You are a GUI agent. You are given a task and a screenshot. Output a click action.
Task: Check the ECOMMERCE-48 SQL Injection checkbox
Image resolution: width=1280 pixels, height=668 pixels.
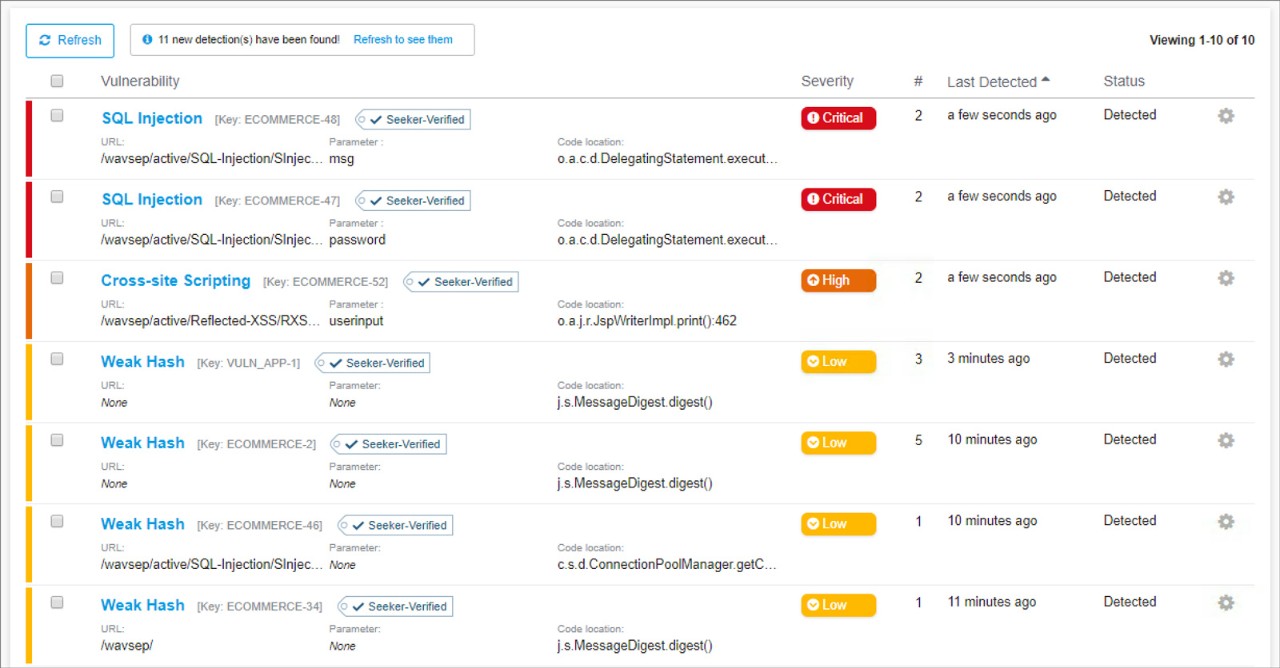(x=57, y=116)
